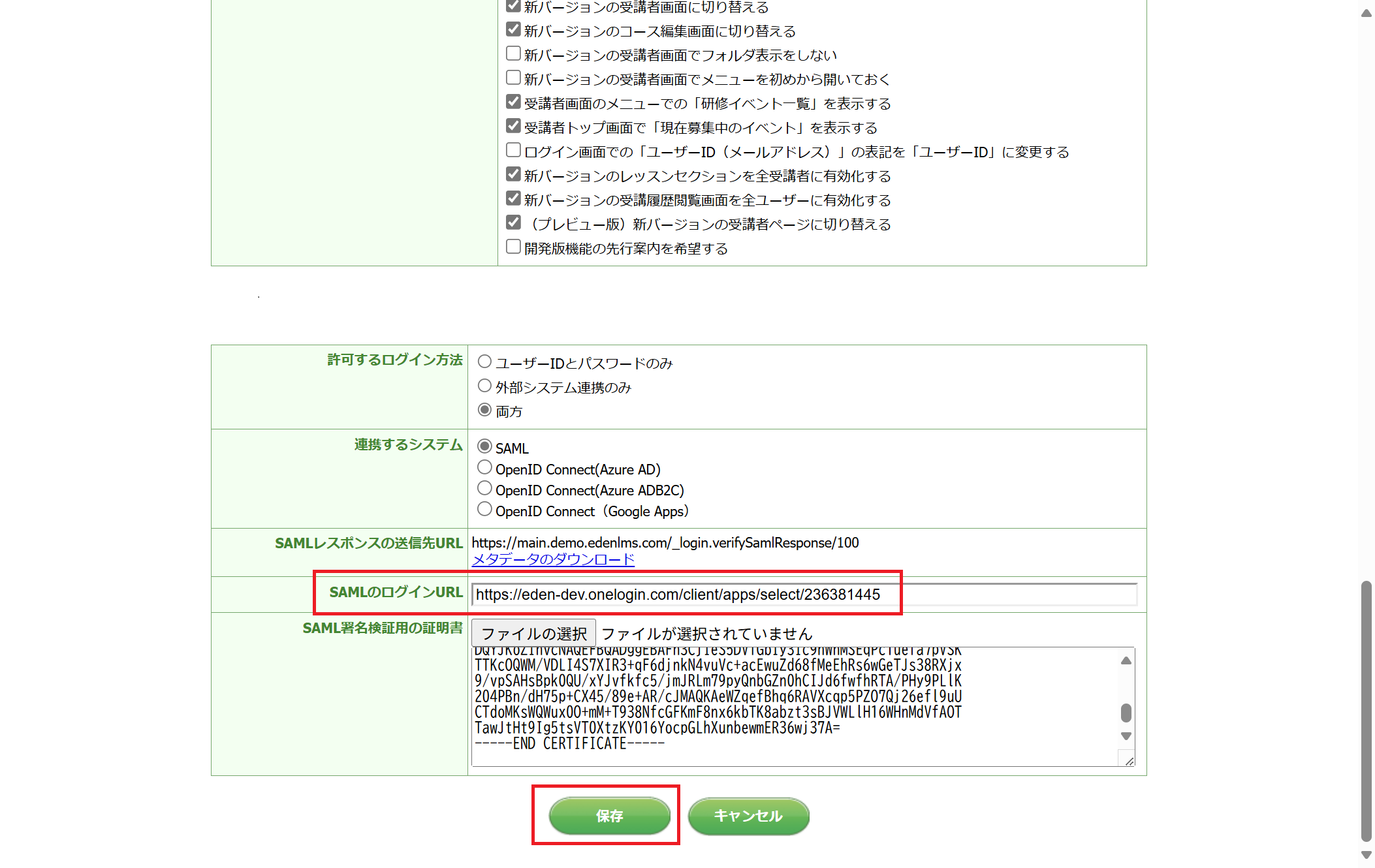
Task: Click certificate textarea scroll up arrow
Action: pyautogui.click(x=1126, y=660)
